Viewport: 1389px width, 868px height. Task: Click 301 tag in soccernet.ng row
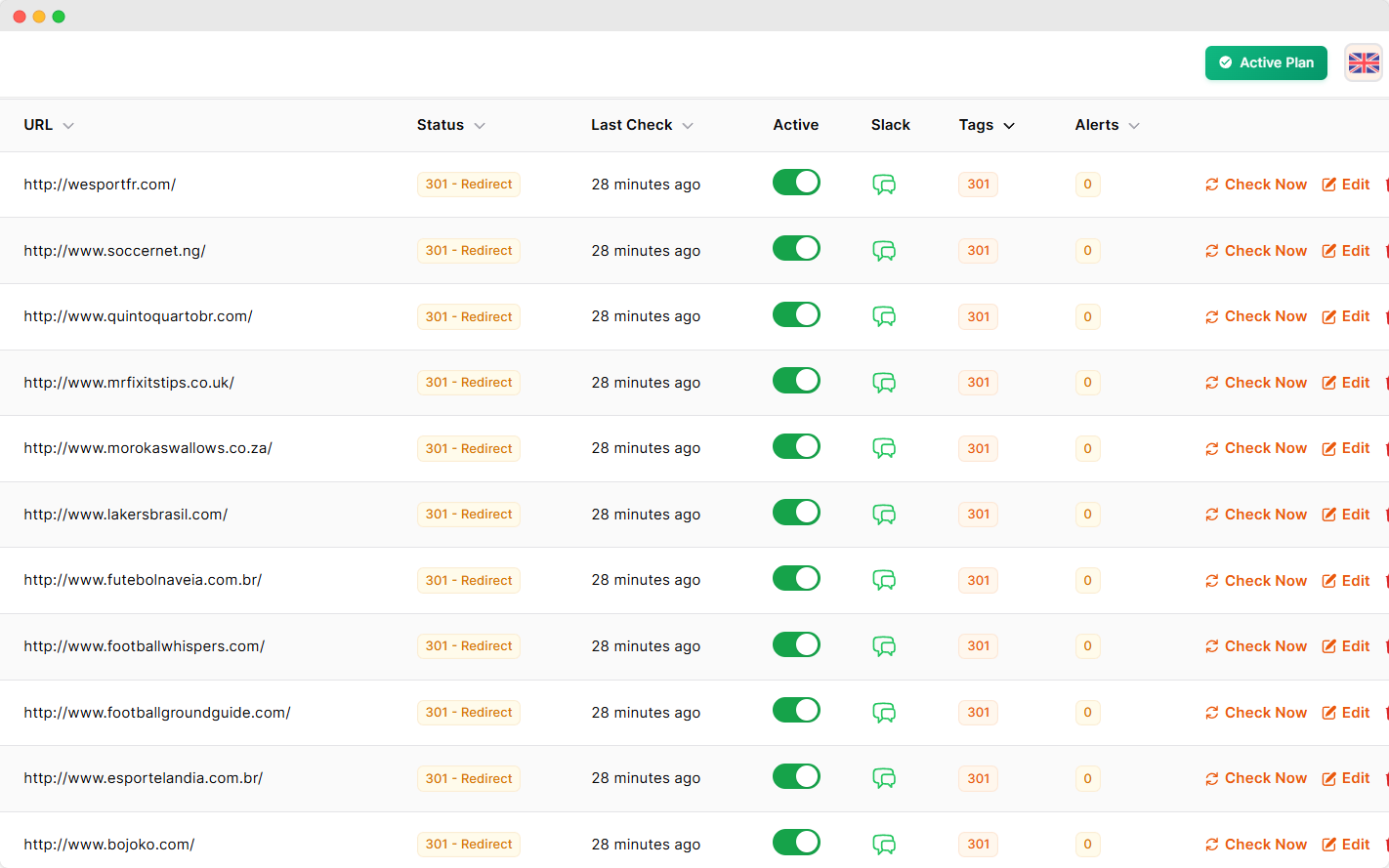pos(978,251)
